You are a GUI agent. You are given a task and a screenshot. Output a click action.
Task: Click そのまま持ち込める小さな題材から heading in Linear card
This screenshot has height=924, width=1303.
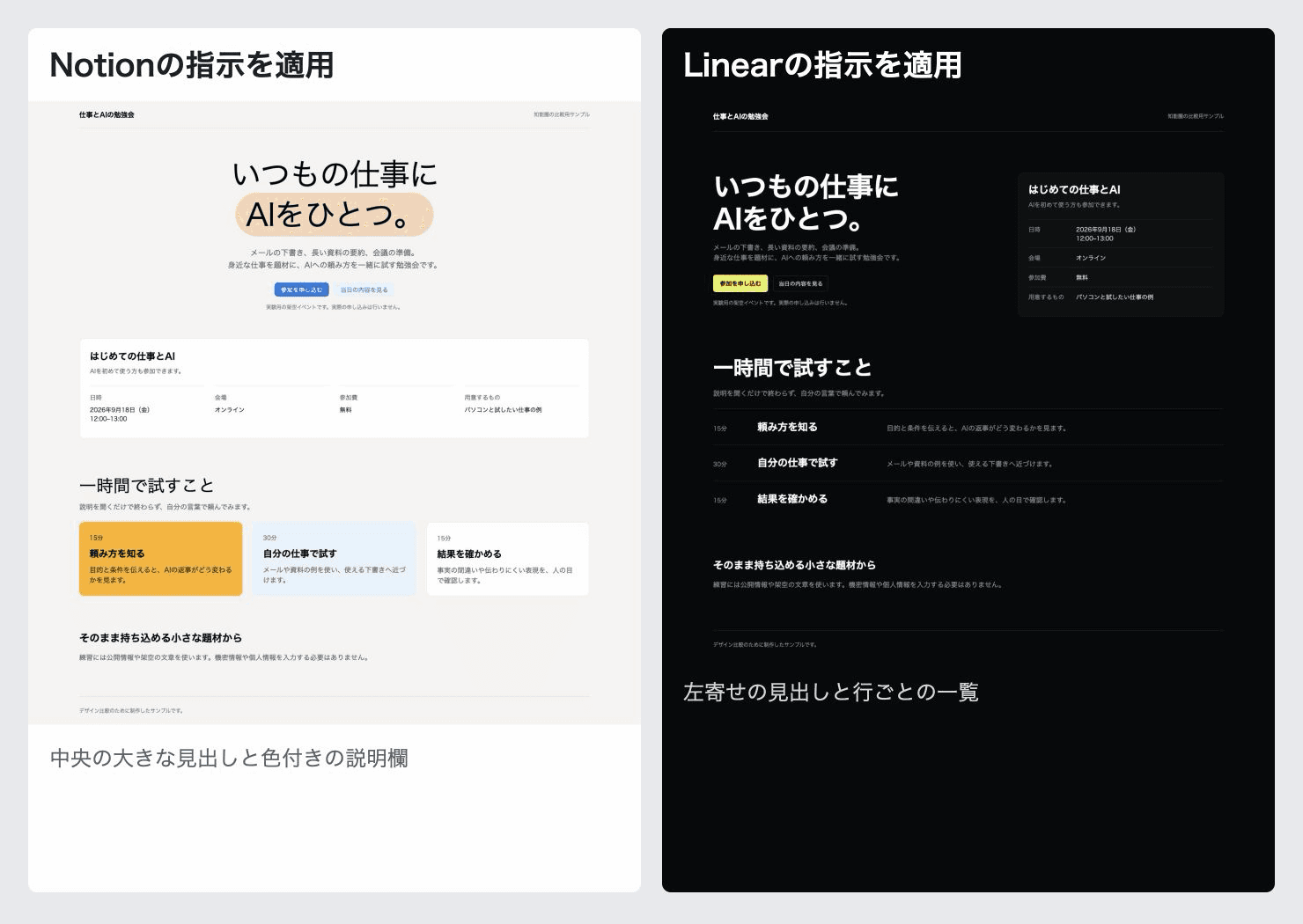pyautogui.click(x=794, y=565)
